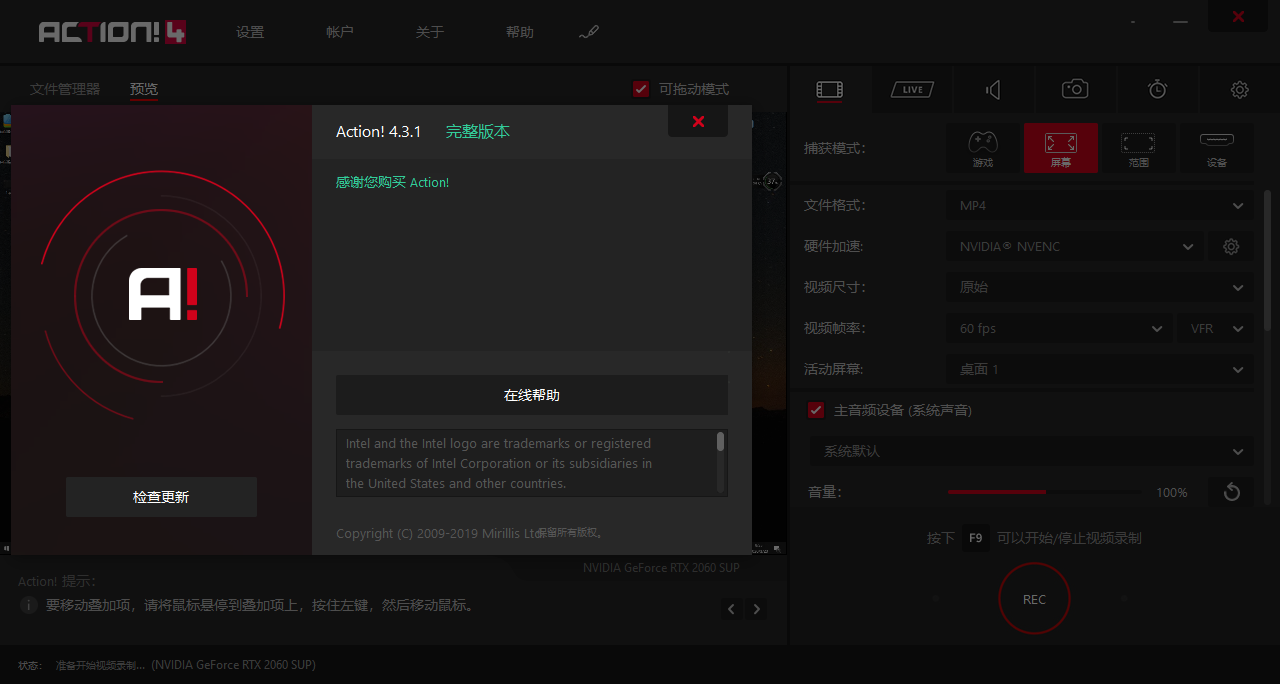Viewport: 1280px width, 684px height.
Task: Open the 帮助 menu
Action: [520, 31]
